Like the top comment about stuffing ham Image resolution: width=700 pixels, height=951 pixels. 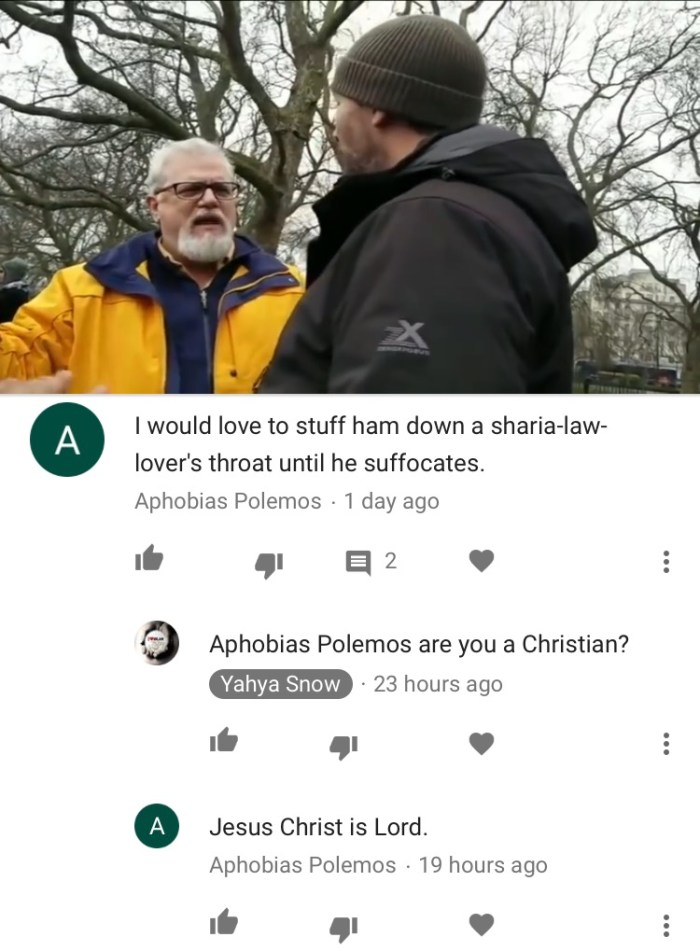click(149, 559)
